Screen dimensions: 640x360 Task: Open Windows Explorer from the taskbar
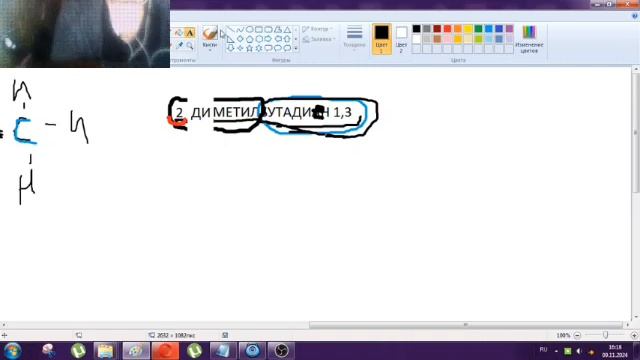105,351
